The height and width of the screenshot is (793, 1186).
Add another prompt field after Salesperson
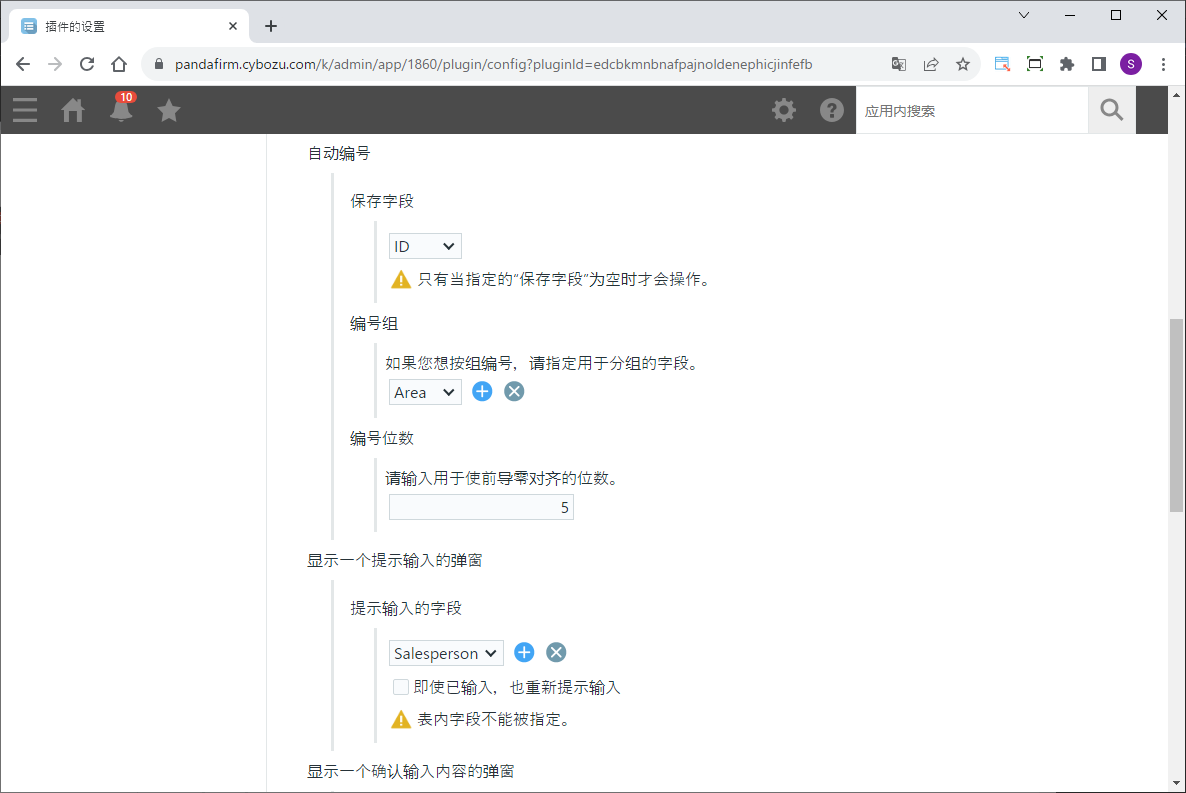click(x=524, y=653)
